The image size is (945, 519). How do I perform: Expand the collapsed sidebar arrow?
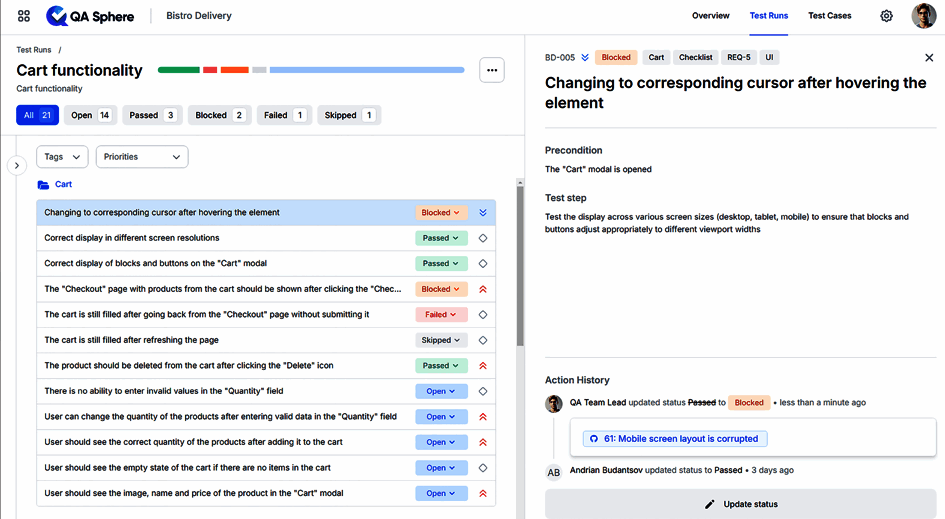click(17, 165)
